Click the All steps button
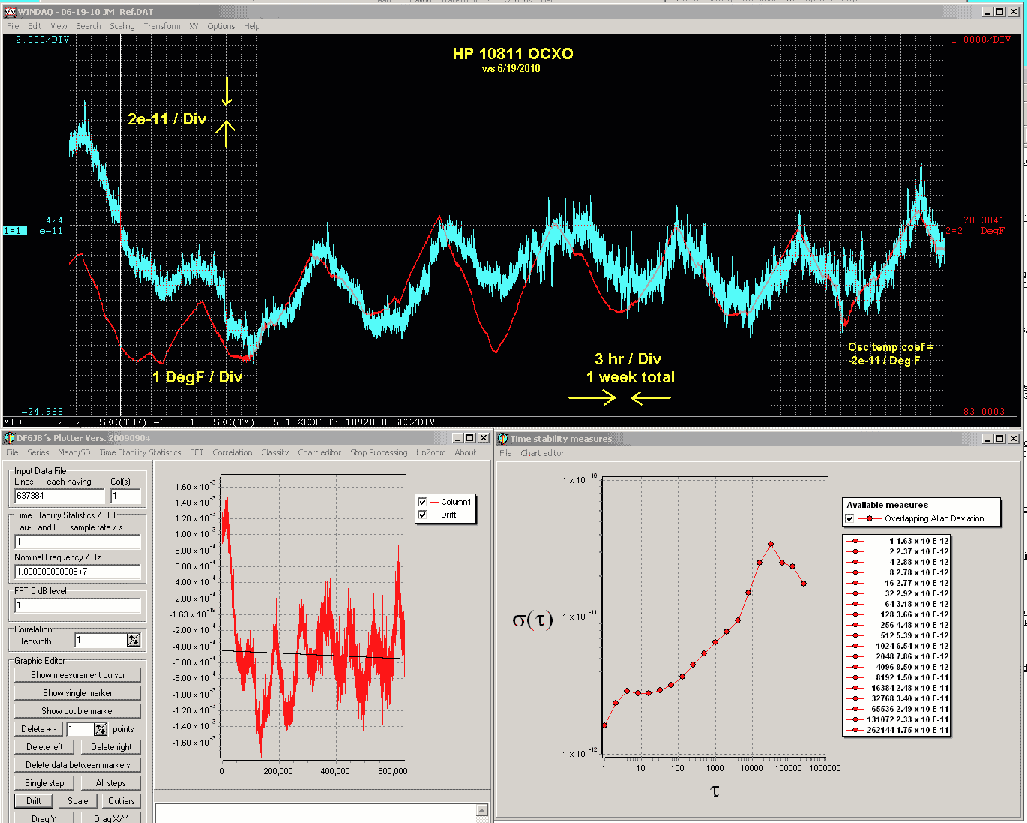The image size is (1027, 823). [x=111, y=783]
